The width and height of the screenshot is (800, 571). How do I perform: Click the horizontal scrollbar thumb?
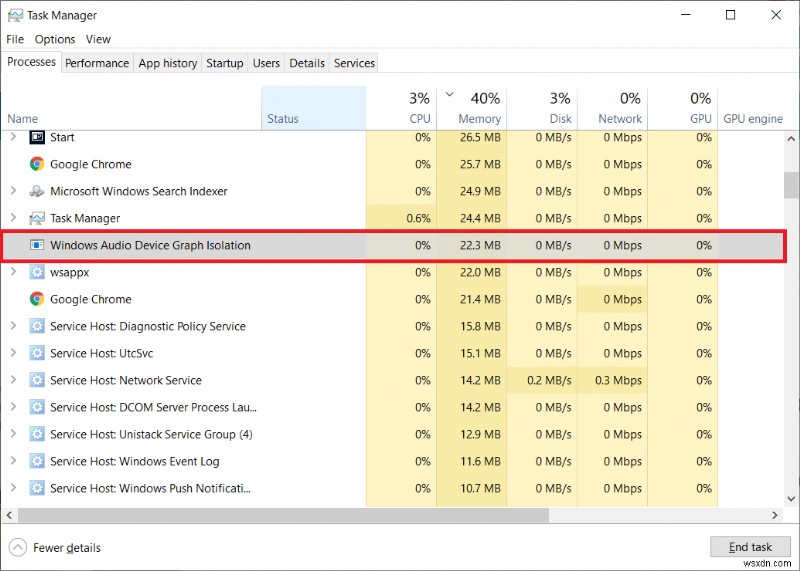click(x=284, y=515)
